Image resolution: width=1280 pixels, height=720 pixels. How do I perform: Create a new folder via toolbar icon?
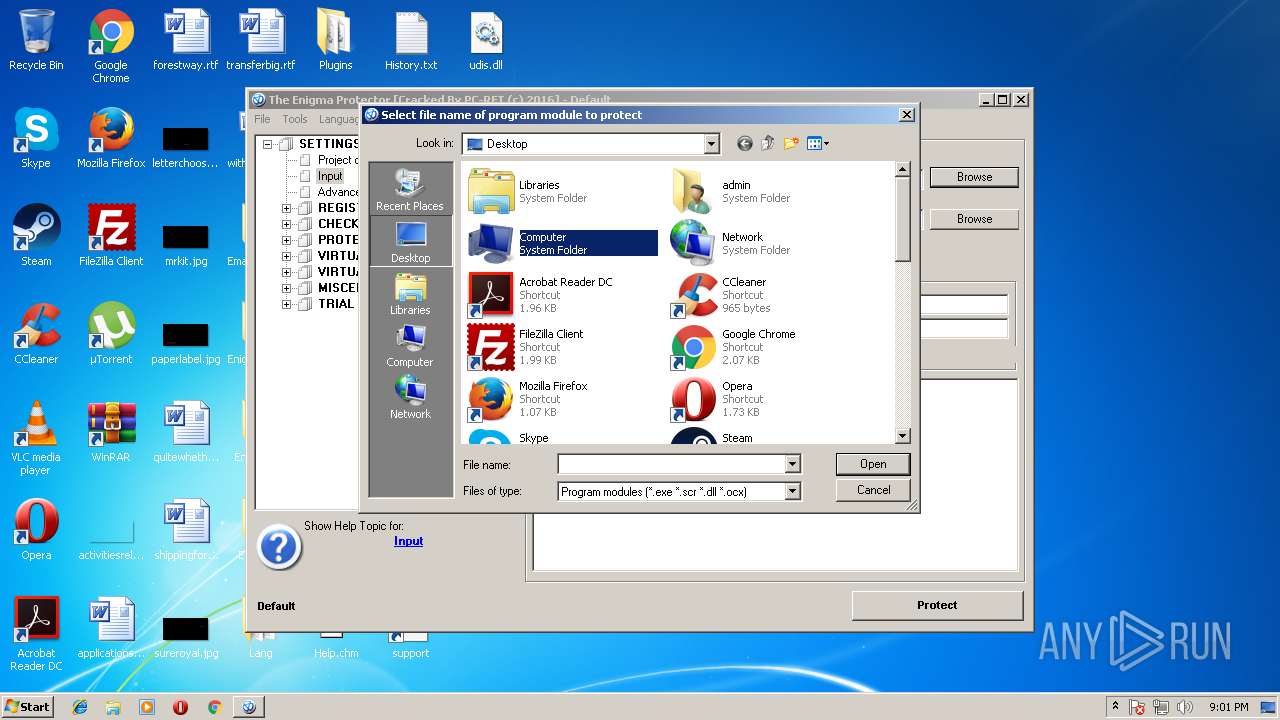click(791, 144)
